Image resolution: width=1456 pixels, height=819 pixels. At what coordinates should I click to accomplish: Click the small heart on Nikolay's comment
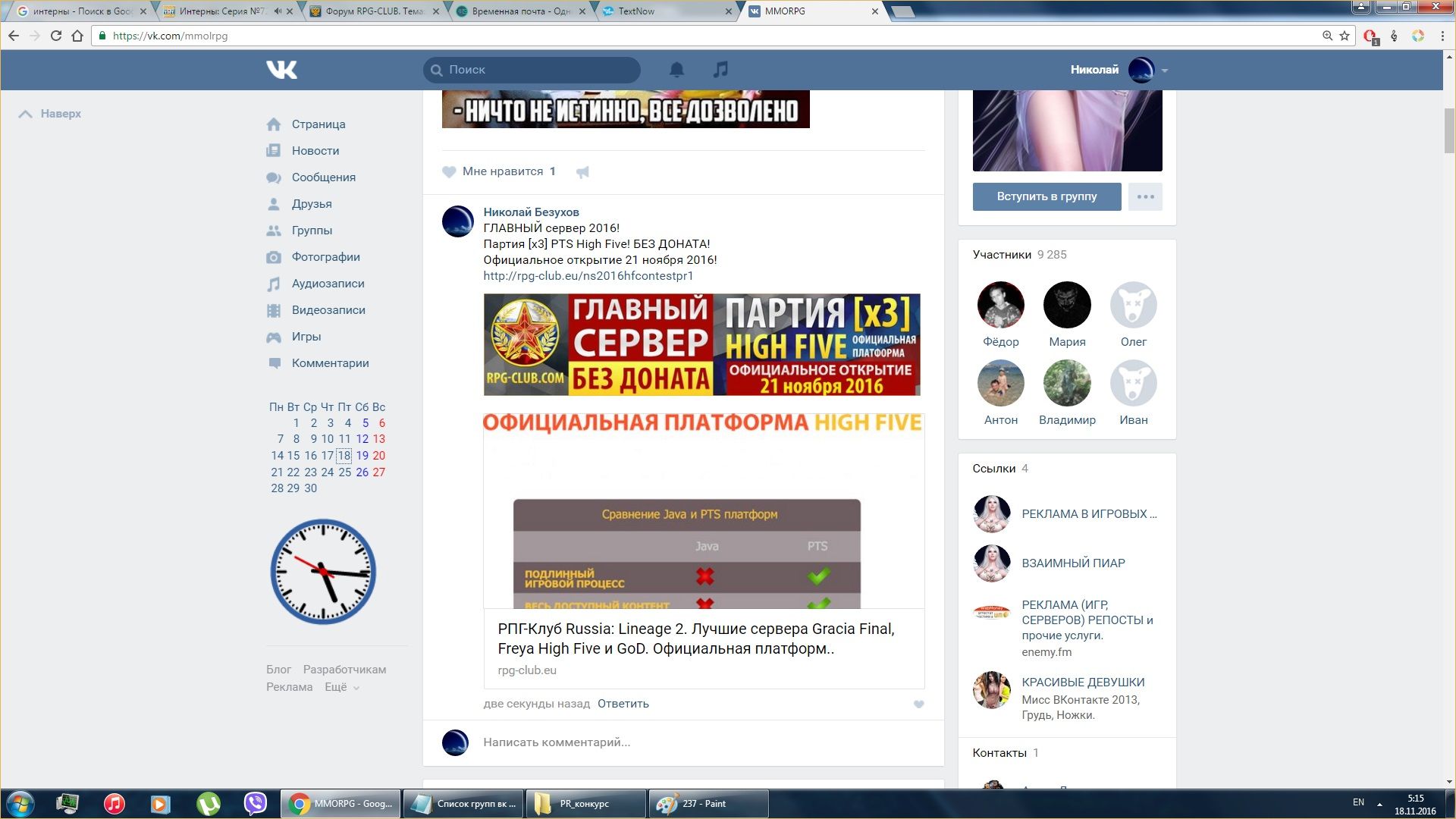[x=918, y=704]
